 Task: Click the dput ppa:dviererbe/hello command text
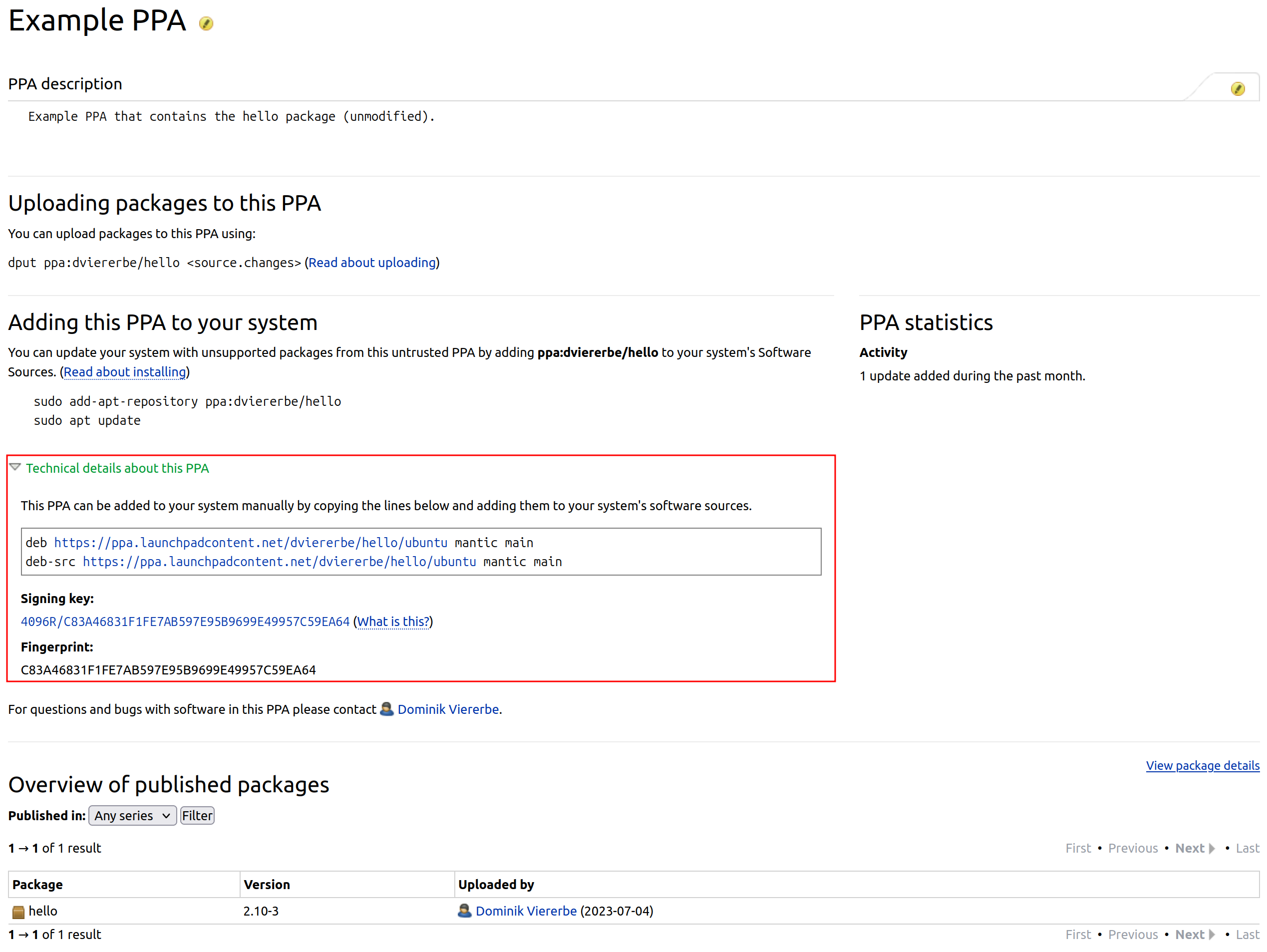click(x=155, y=263)
